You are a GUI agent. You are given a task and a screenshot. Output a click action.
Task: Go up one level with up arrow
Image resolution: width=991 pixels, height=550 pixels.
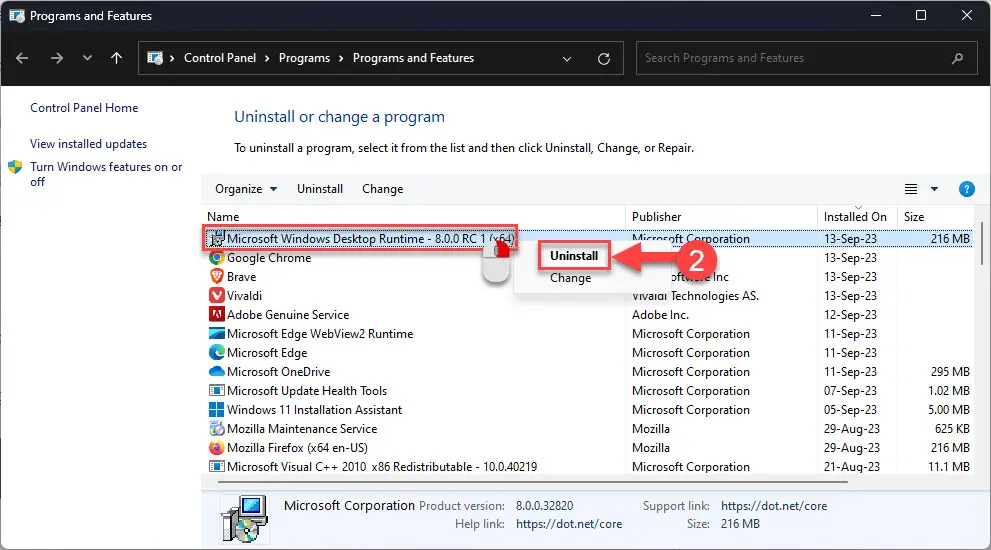point(116,58)
